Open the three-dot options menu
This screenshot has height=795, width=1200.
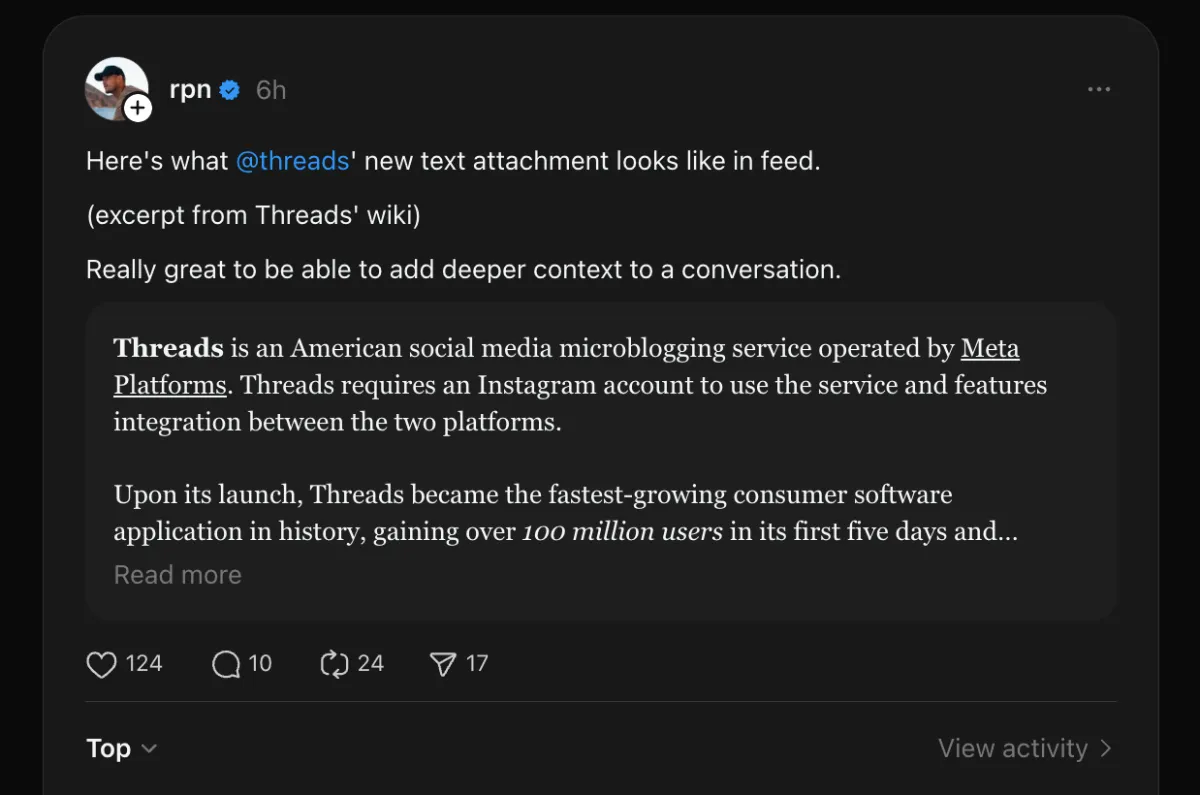1098,89
